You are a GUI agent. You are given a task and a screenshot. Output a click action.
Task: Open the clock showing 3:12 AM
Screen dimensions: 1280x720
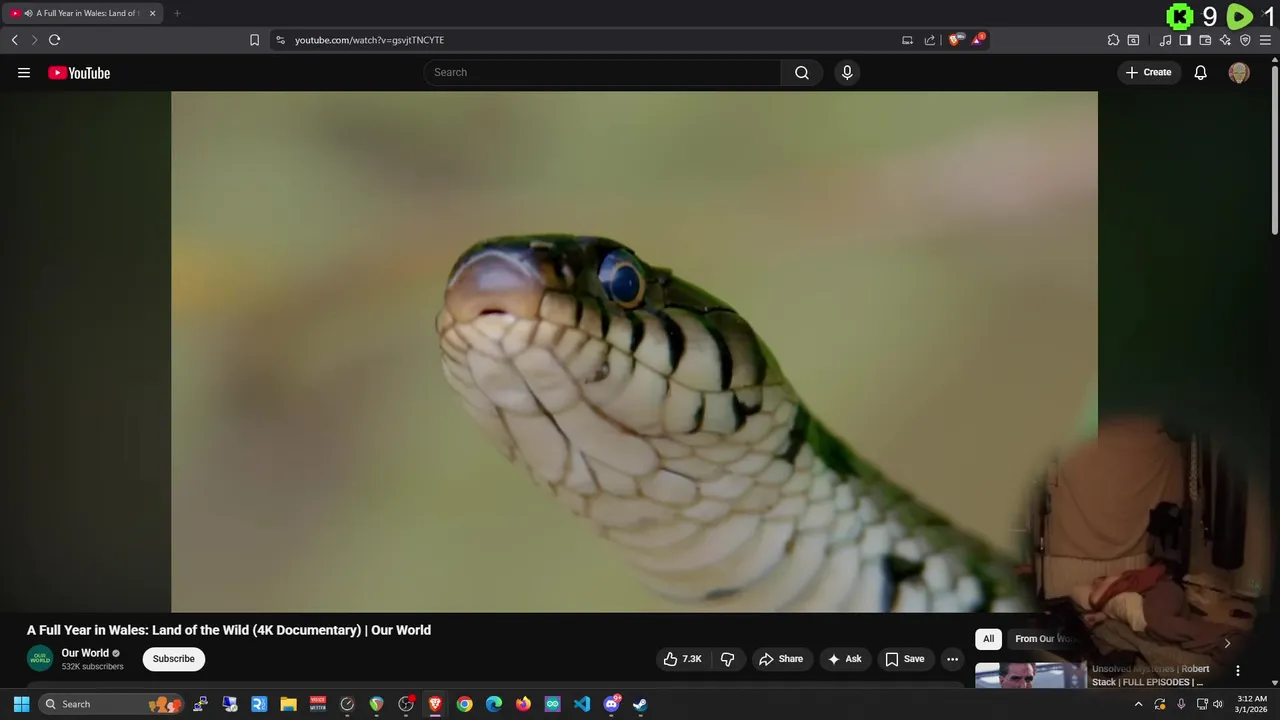[1251, 704]
